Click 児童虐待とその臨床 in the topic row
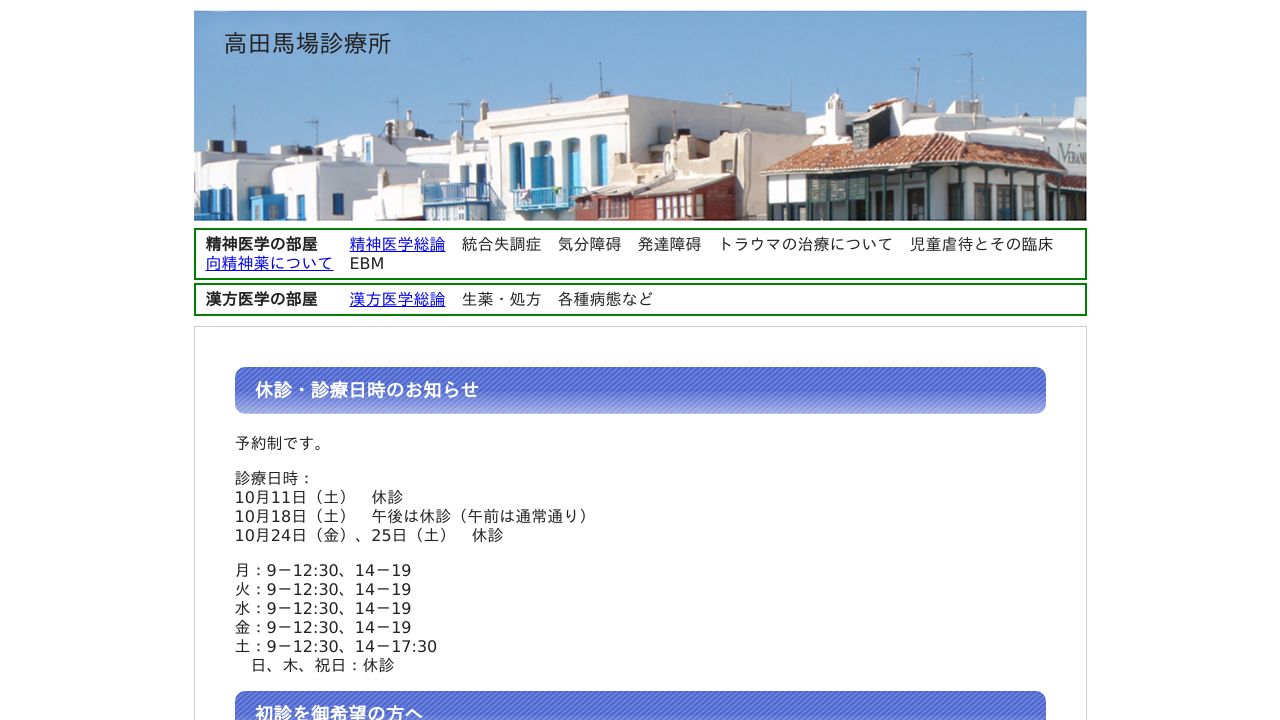This screenshot has width=1280, height=720. 981,244
